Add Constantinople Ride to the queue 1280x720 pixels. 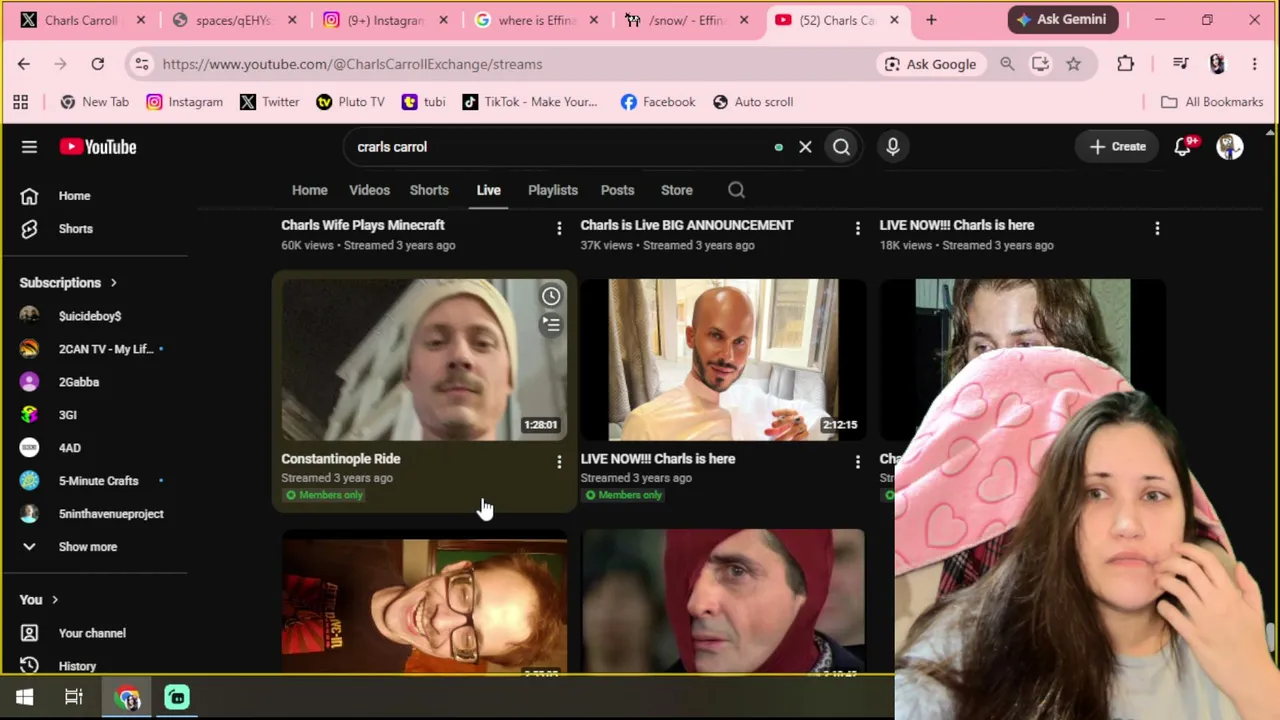(551, 324)
